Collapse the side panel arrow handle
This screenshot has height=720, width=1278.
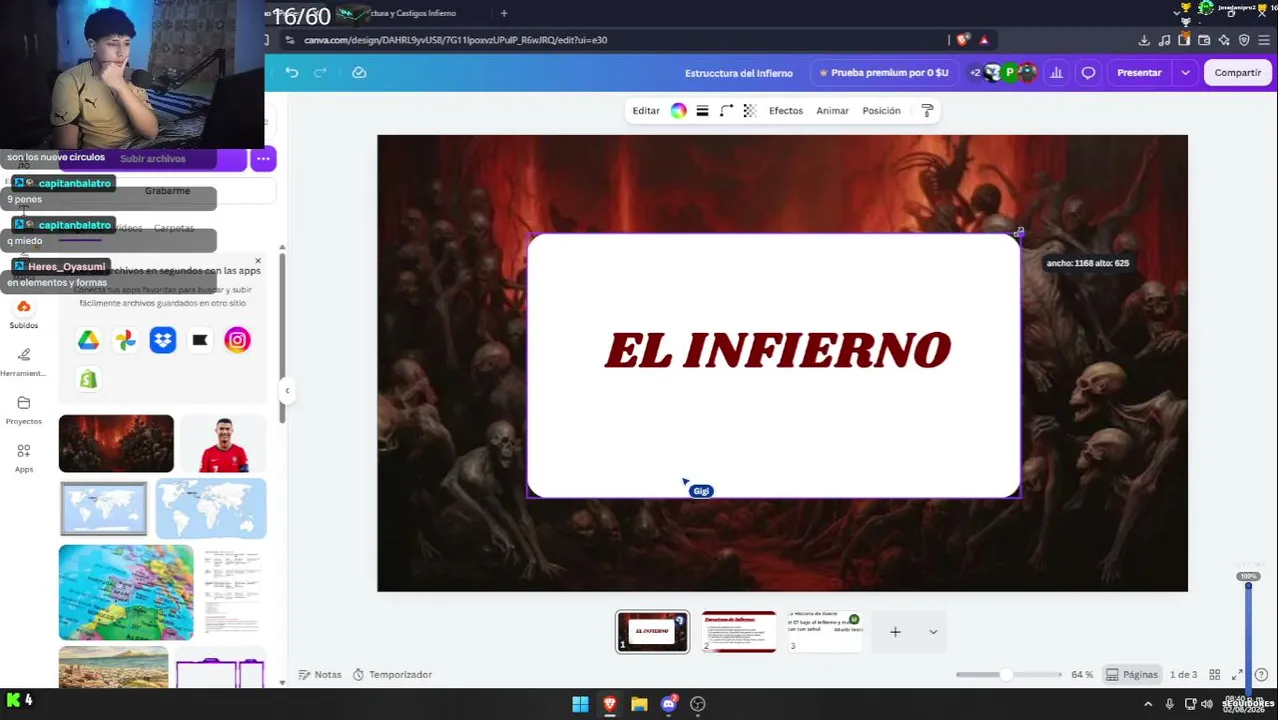pyautogui.click(x=287, y=391)
